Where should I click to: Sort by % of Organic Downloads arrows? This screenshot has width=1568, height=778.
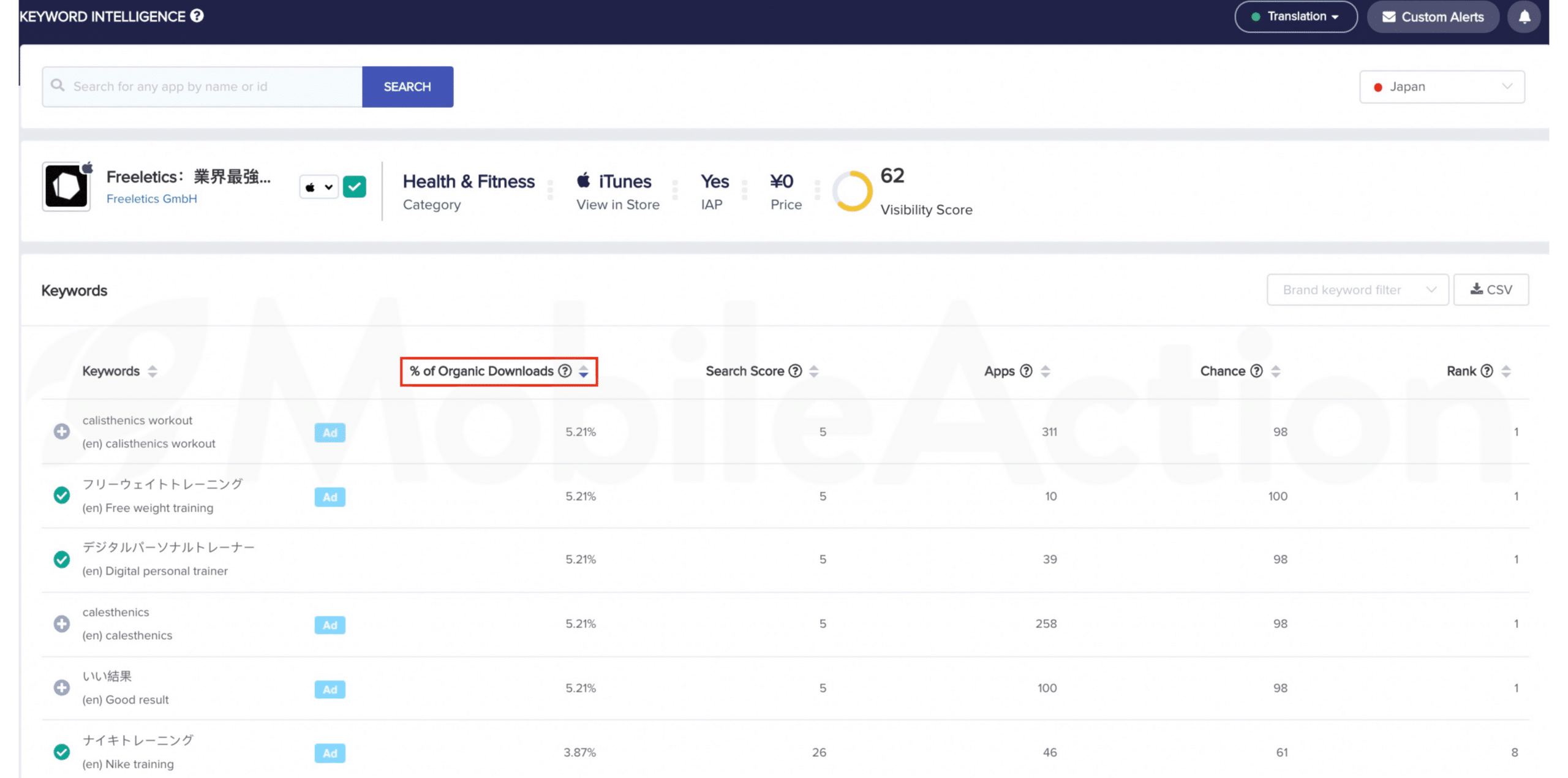pyautogui.click(x=584, y=371)
